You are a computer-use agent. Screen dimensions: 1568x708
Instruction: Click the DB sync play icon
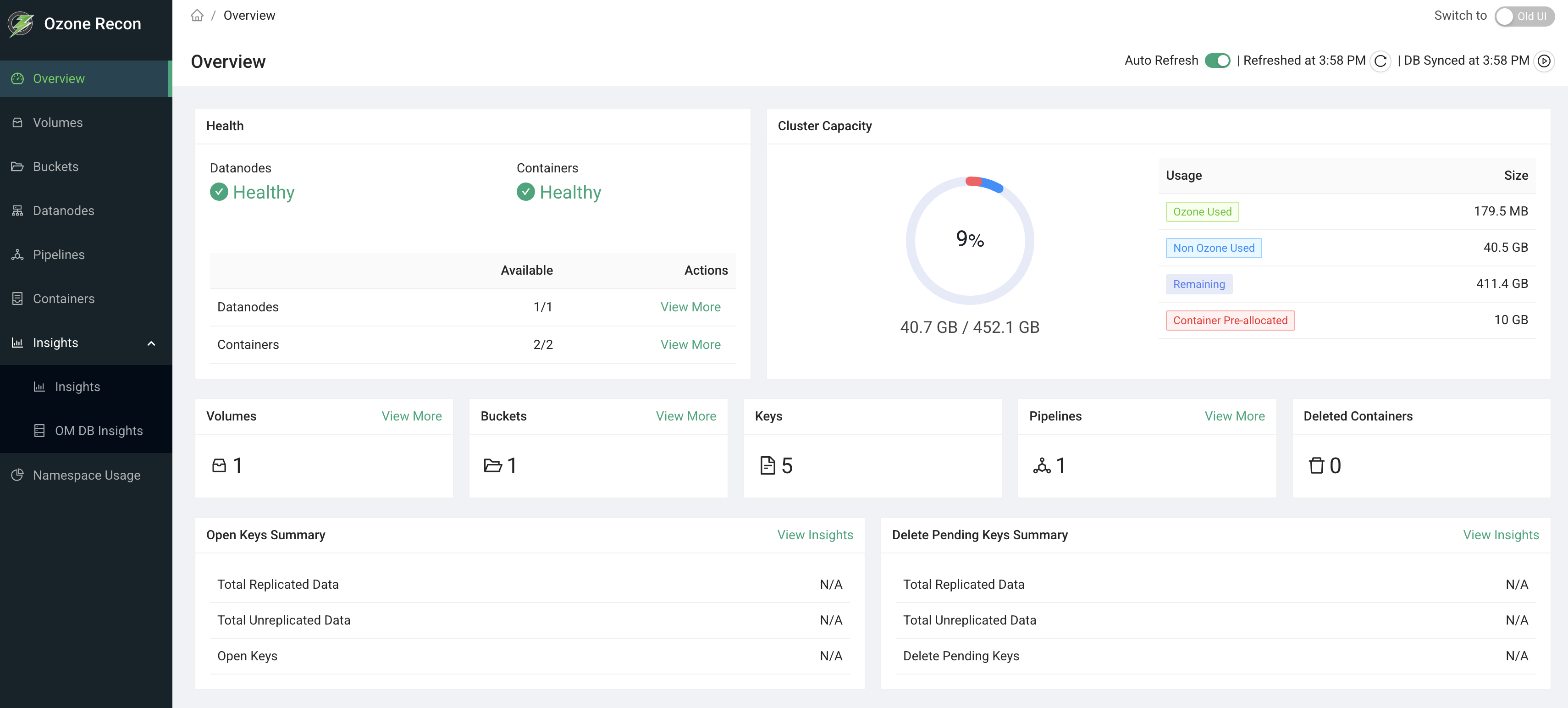click(x=1544, y=61)
